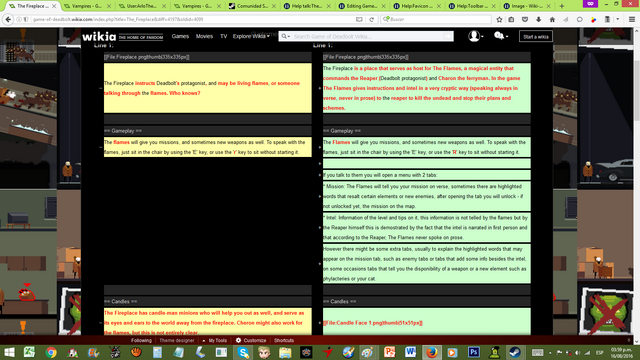Click the Start a wikia button

(x=536, y=36)
